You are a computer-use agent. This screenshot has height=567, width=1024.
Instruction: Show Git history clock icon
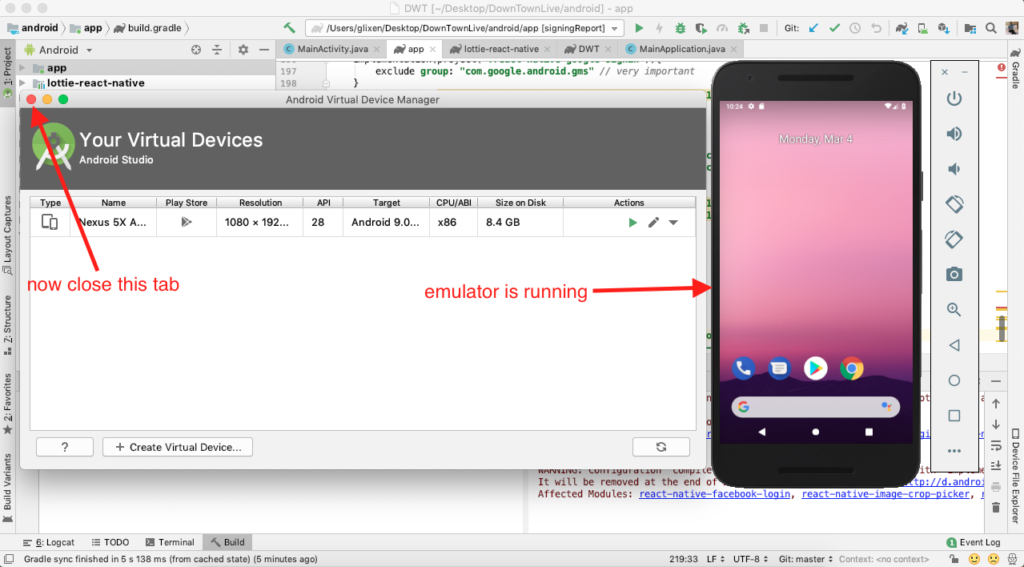coord(855,28)
